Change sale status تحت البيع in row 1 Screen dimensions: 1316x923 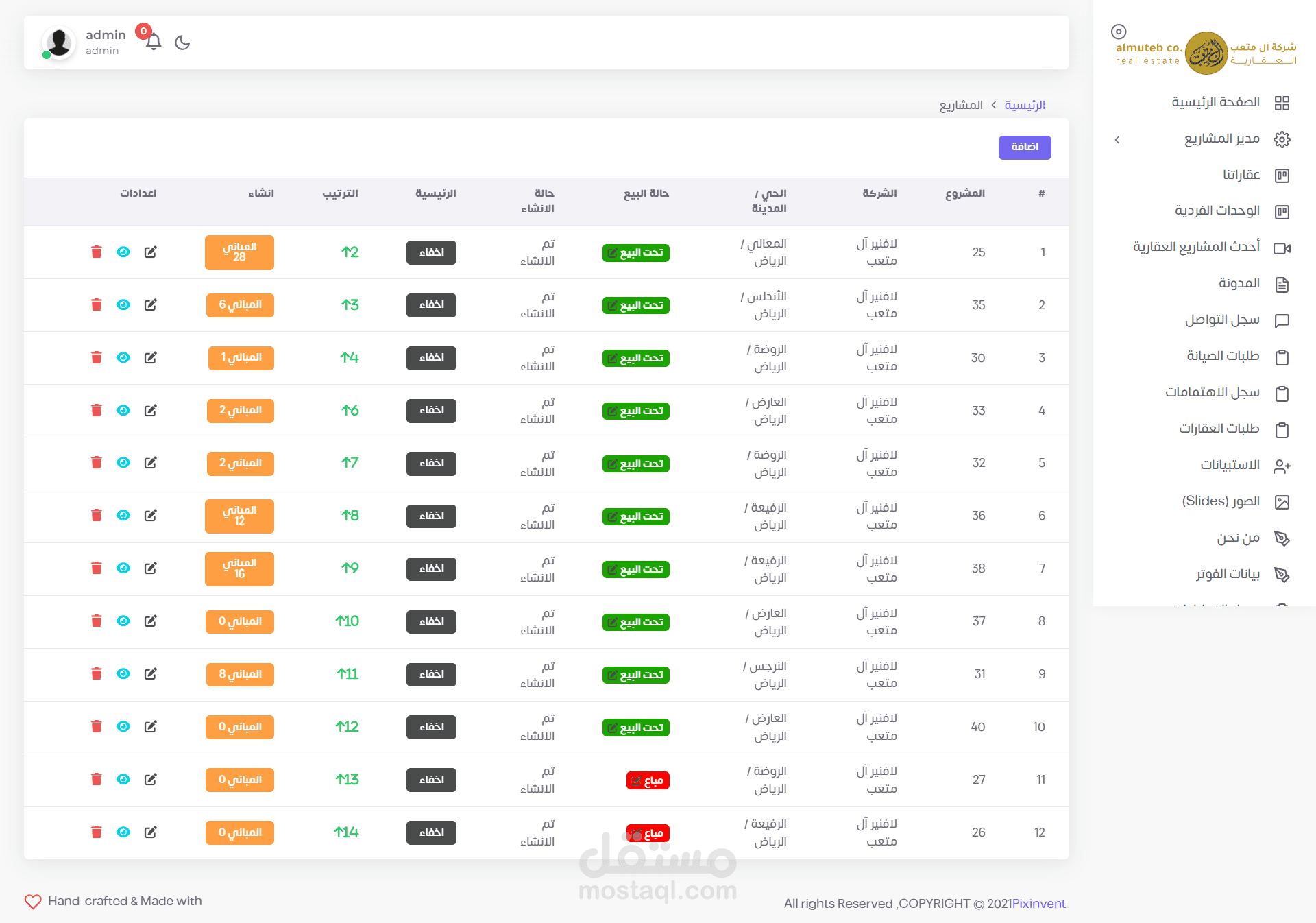click(x=635, y=252)
